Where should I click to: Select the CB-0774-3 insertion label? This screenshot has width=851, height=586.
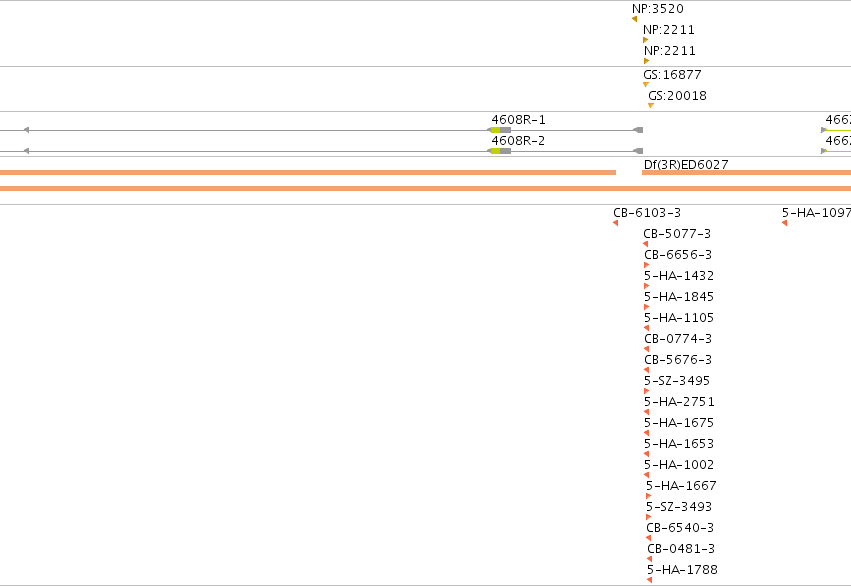point(678,339)
